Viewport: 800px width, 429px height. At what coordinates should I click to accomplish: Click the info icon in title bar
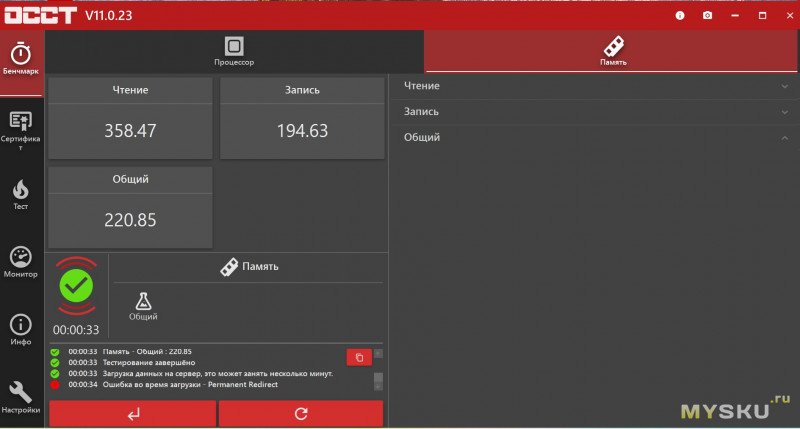pos(680,15)
